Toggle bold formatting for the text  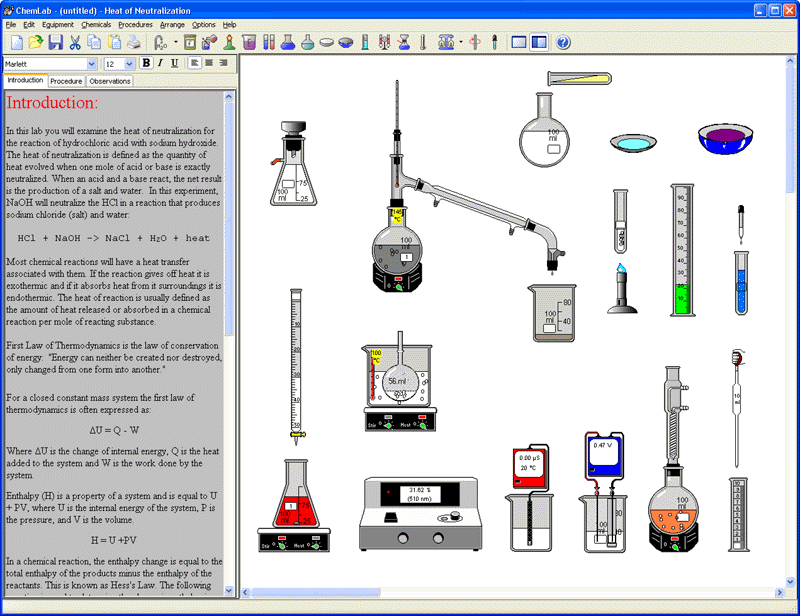point(146,63)
